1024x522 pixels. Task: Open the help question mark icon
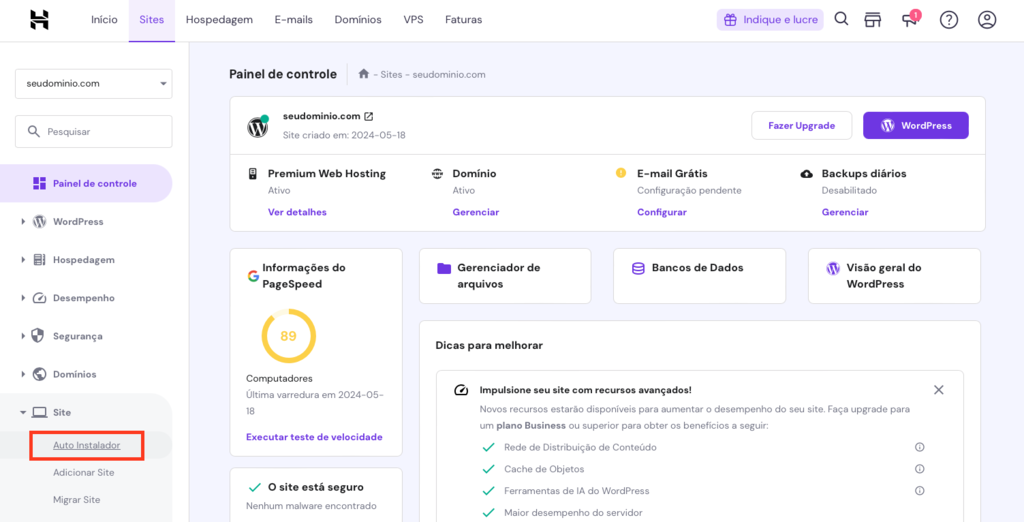coord(948,20)
